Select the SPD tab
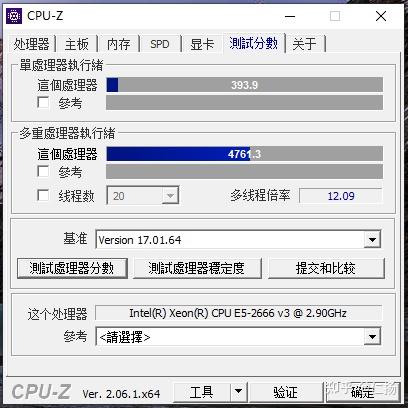Image resolution: width=408 pixels, height=408 pixels. coord(160,44)
